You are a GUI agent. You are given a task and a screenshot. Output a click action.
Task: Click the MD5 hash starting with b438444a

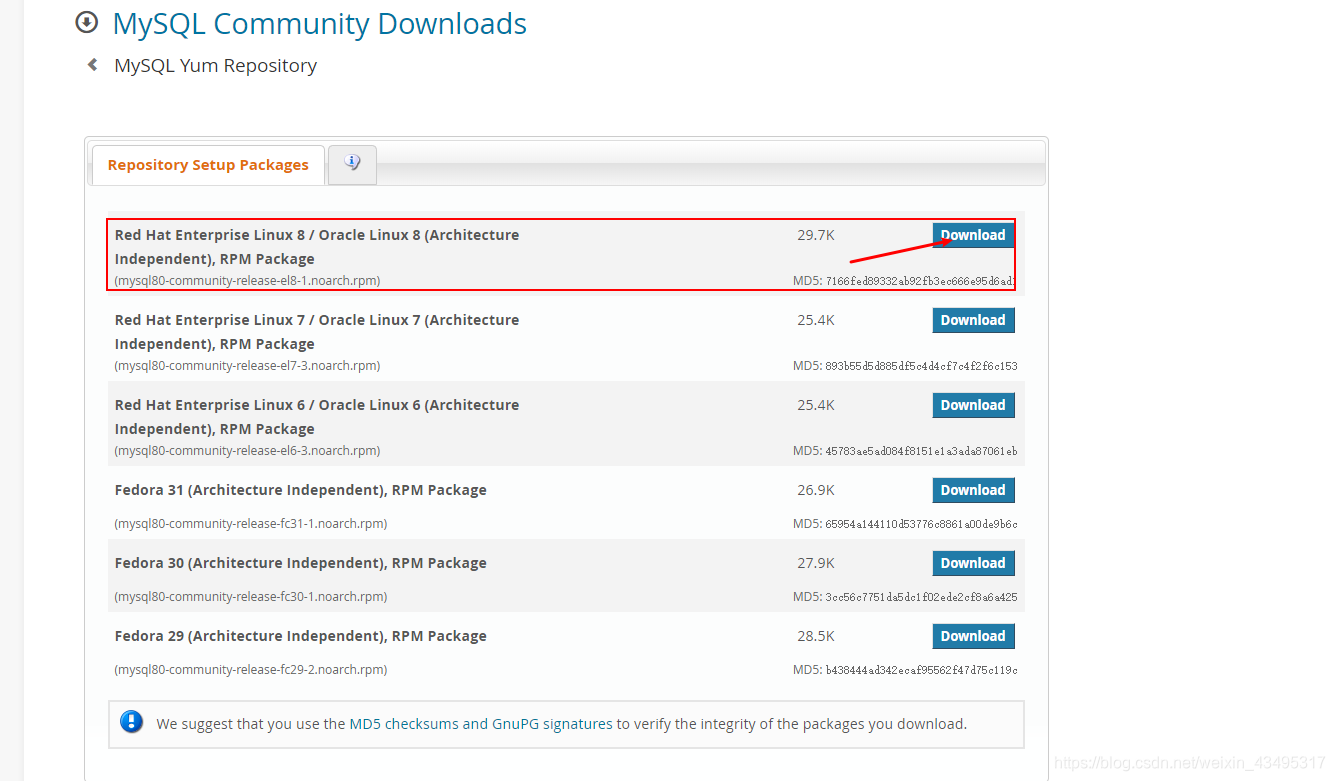pos(921,670)
